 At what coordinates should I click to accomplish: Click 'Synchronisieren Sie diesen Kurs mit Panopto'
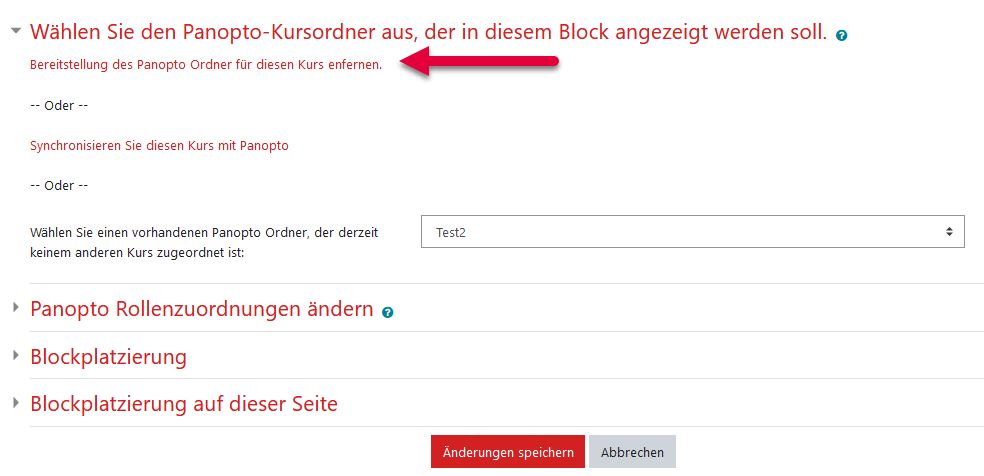tap(159, 145)
